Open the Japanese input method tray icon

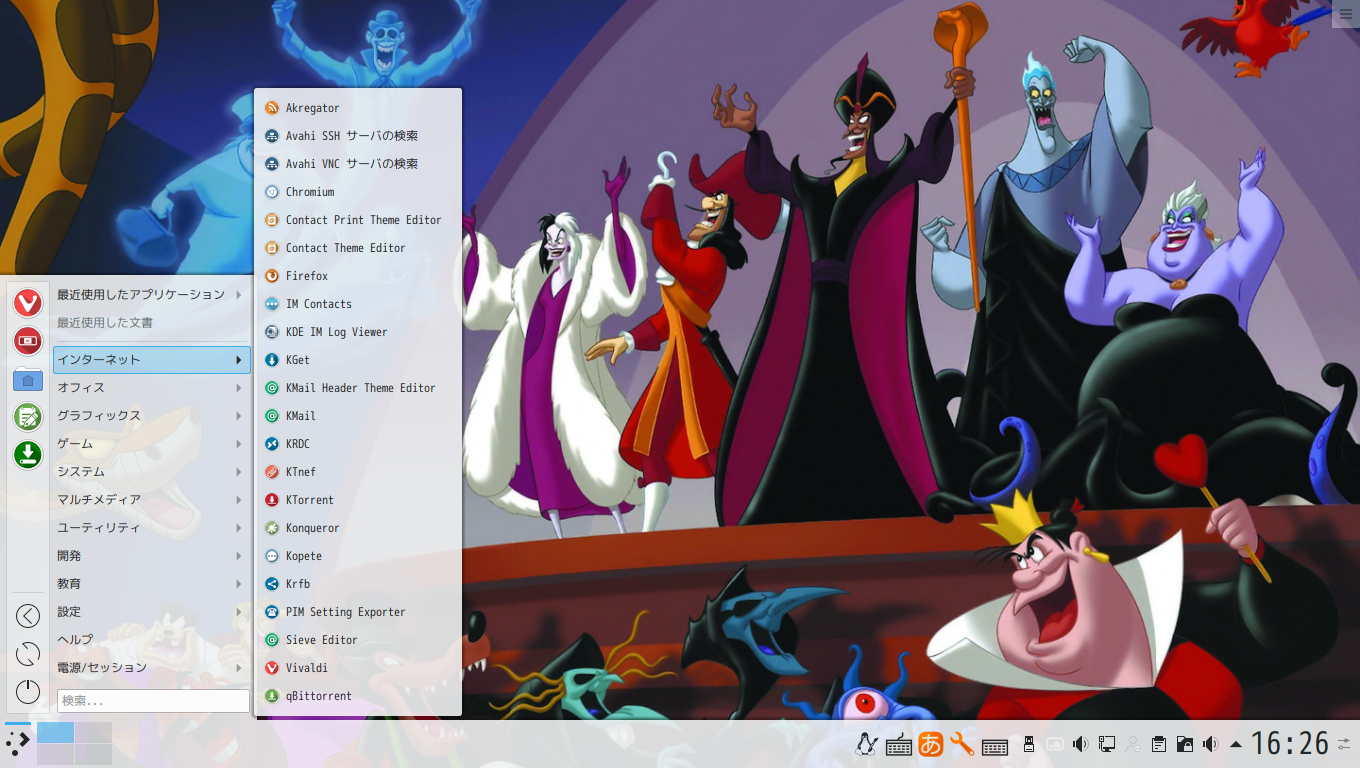click(931, 744)
